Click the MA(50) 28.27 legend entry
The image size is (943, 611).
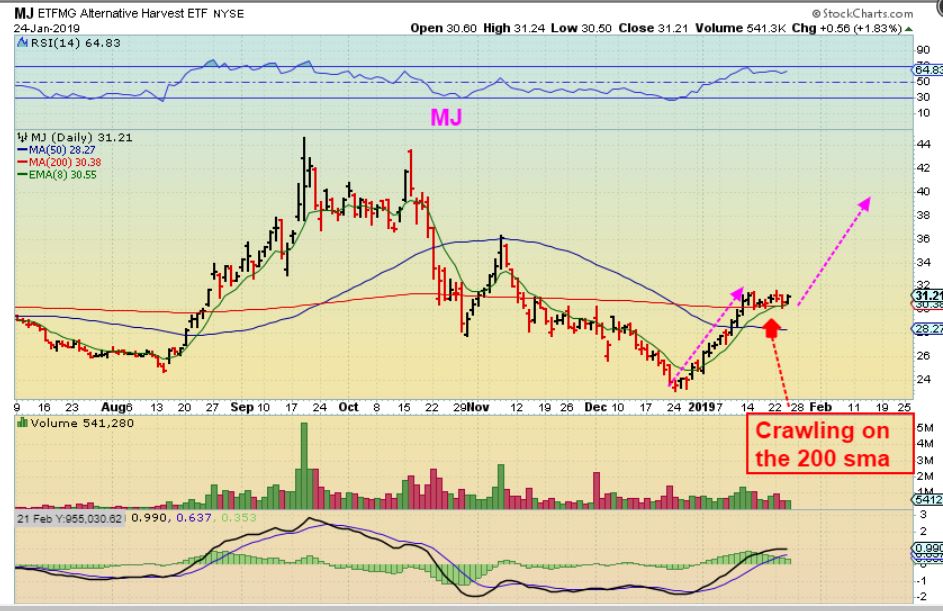[x=57, y=150]
